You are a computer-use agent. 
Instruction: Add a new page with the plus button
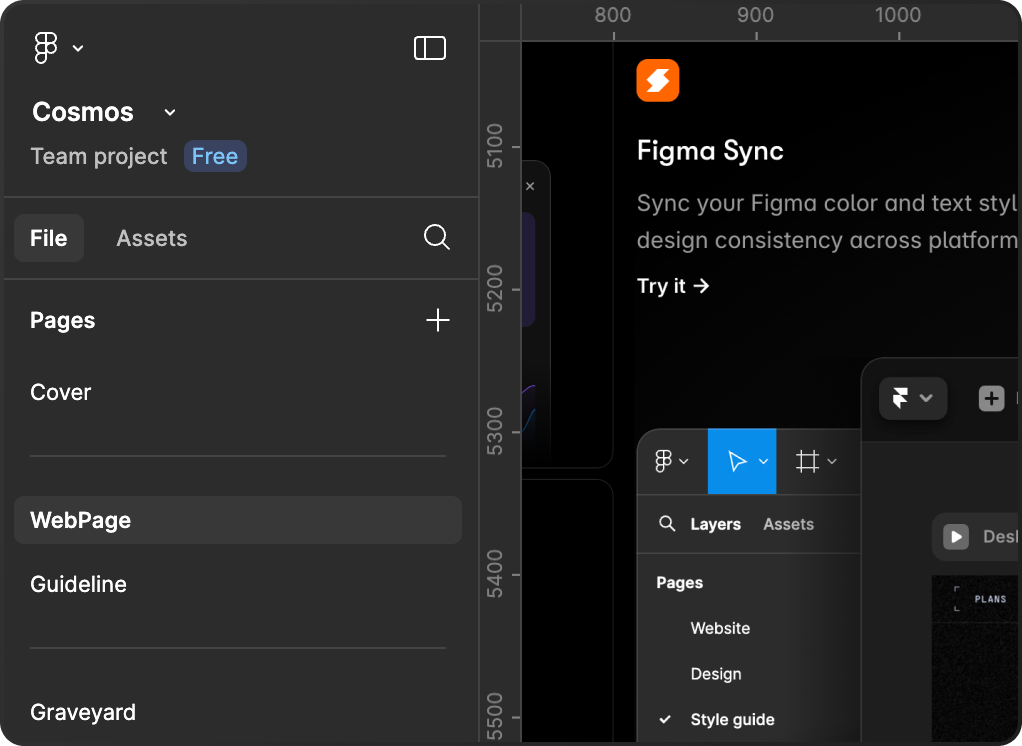438,320
